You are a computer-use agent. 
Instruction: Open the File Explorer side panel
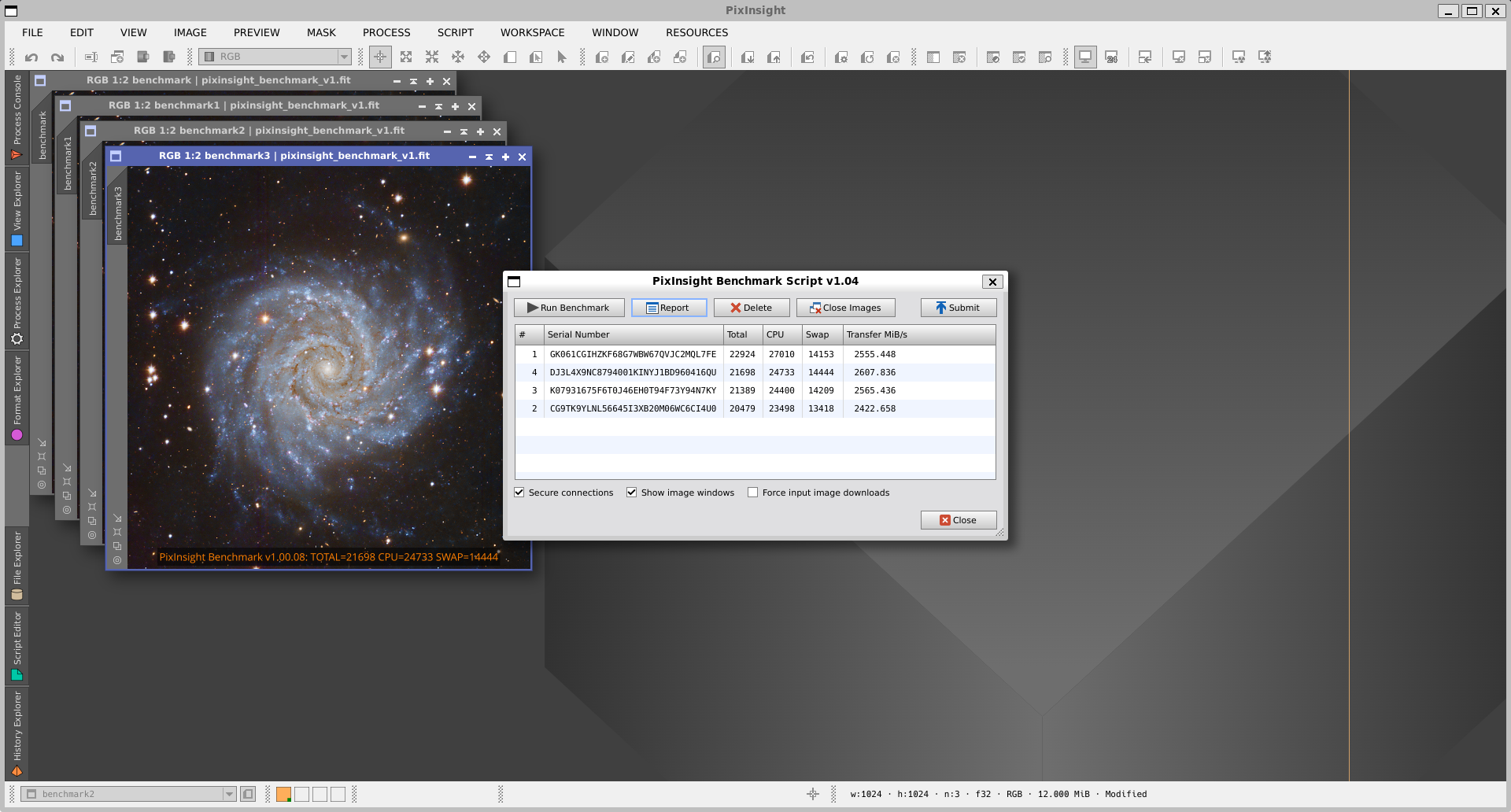point(17,566)
